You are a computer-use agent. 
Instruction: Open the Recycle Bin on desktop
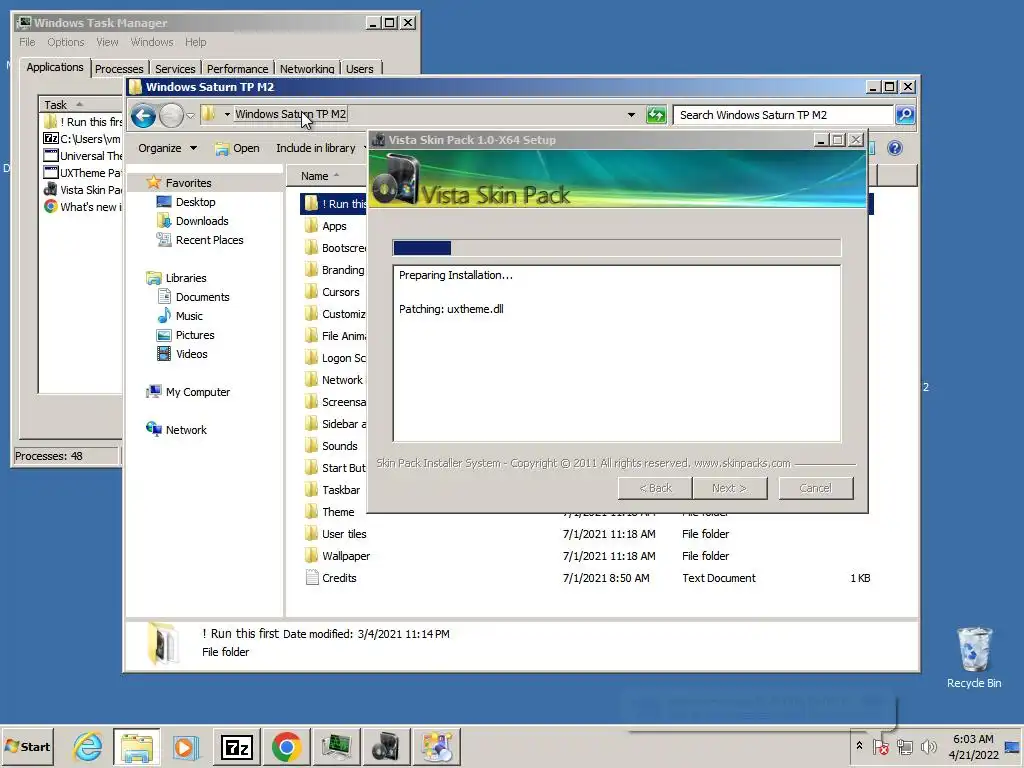pyautogui.click(x=974, y=657)
